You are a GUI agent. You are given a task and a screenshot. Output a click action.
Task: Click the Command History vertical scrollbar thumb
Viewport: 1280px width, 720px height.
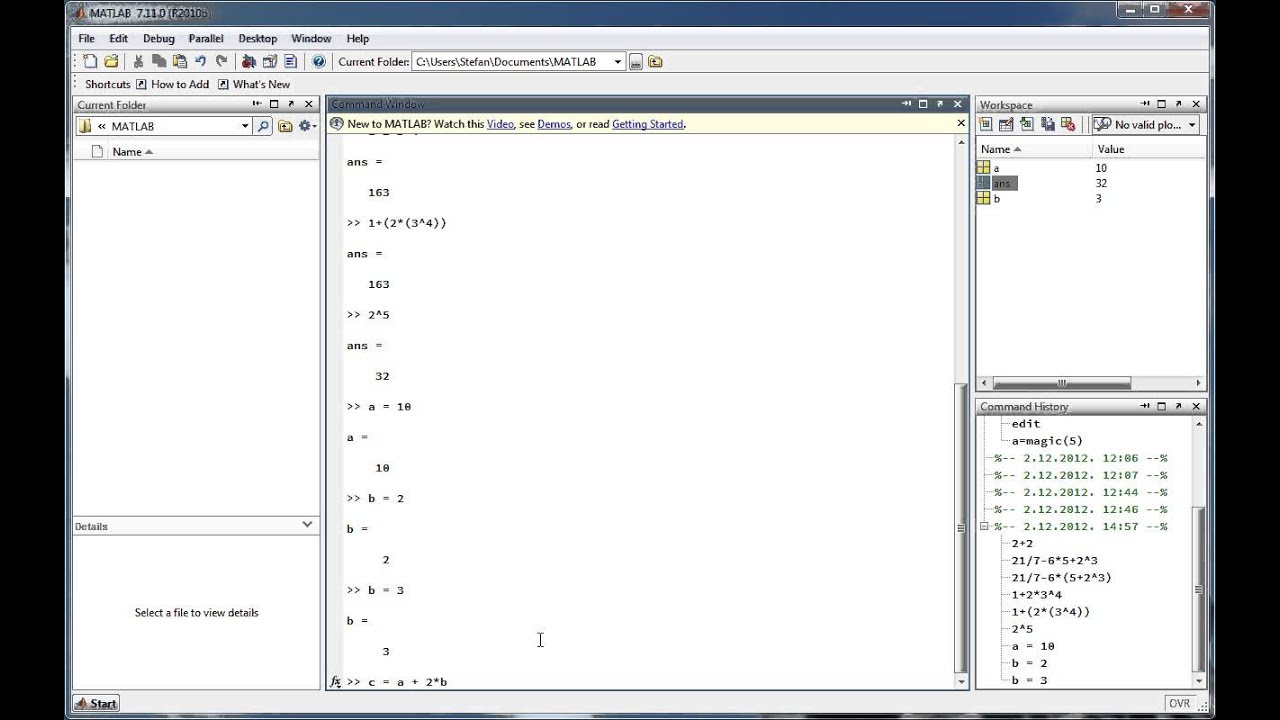pos(1199,590)
